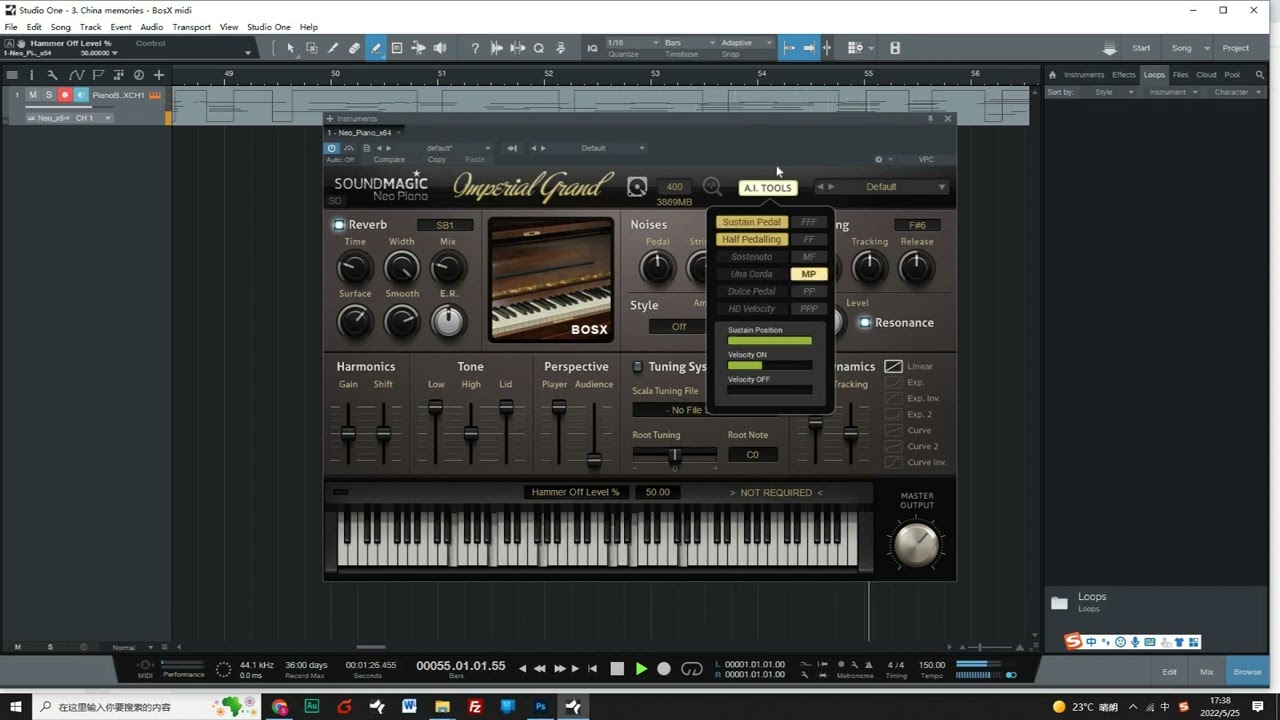Image resolution: width=1280 pixels, height=720 pixels.
Task: Enable the Sustain Pedal option
Action: pyautogui.click(x=752, y=222)
